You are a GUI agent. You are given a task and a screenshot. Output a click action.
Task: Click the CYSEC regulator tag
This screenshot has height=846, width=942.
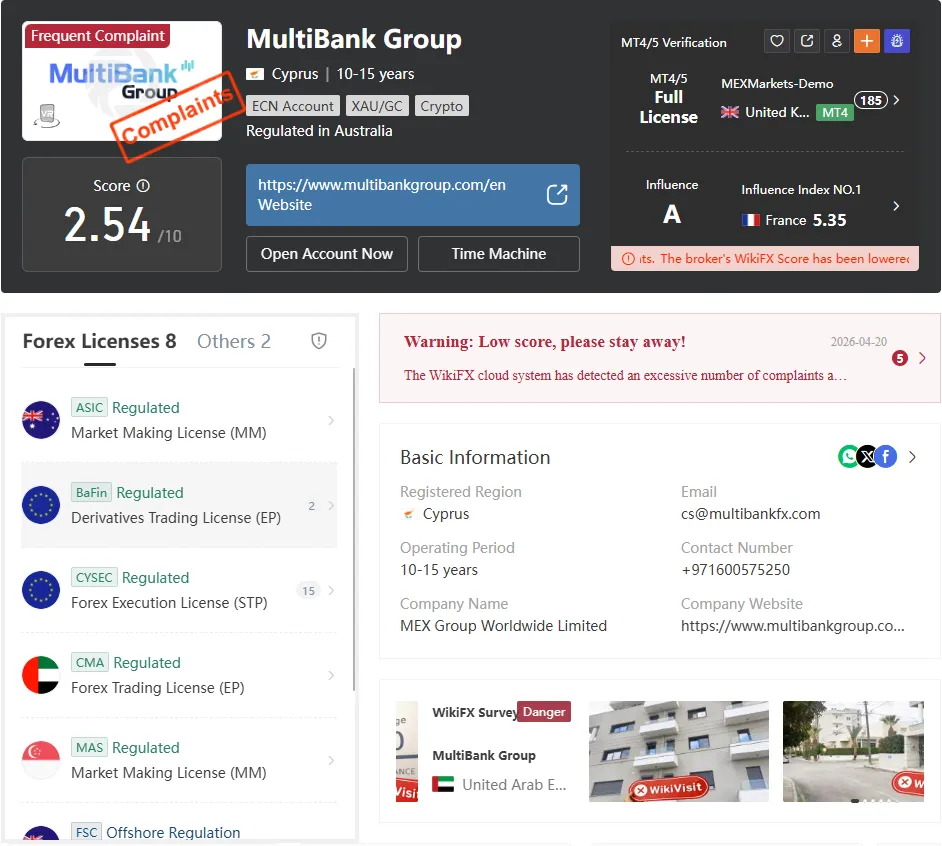click(94, 577)
